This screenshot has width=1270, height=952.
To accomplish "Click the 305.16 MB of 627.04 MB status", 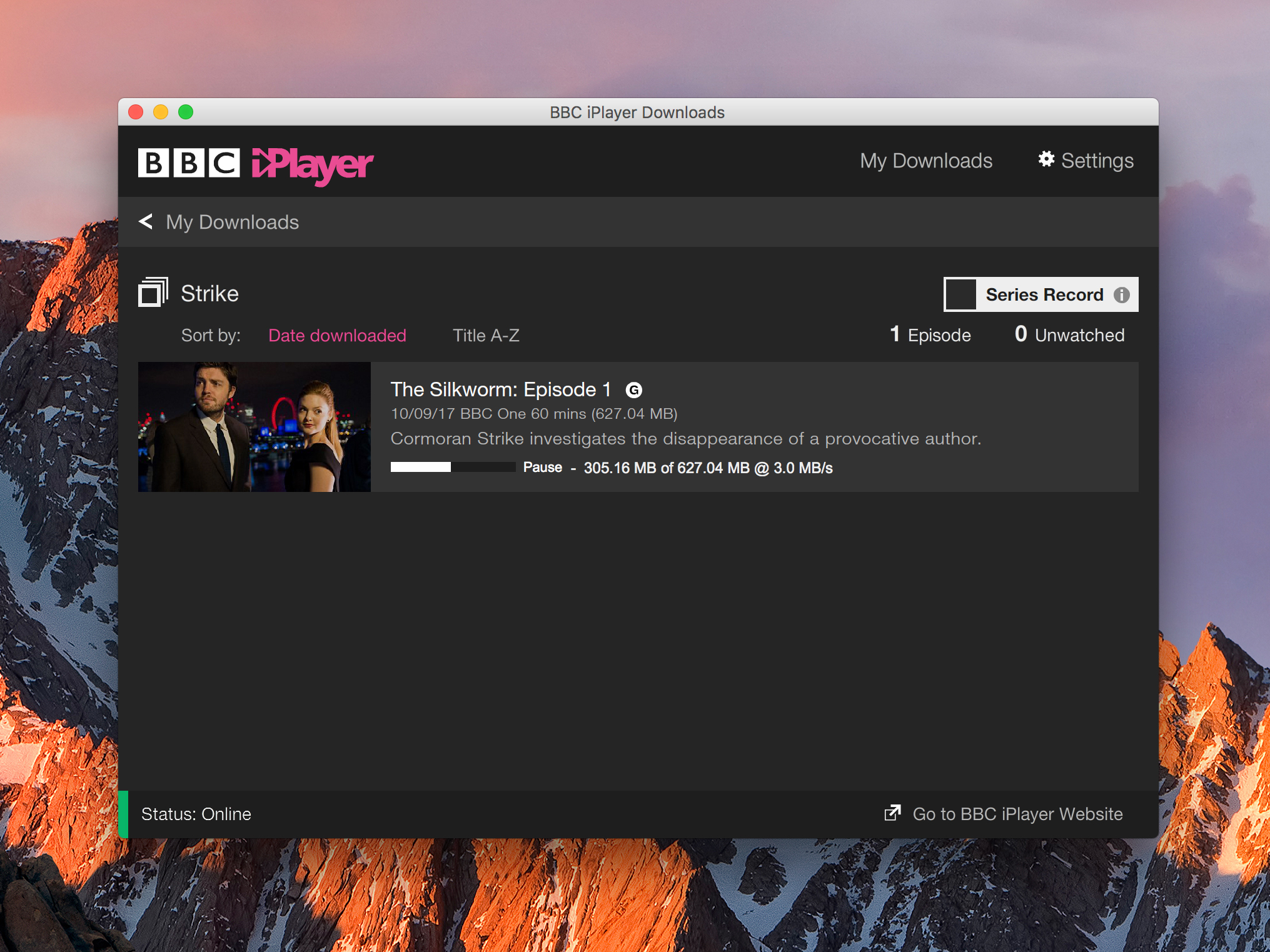I will [x=708, y=468].
